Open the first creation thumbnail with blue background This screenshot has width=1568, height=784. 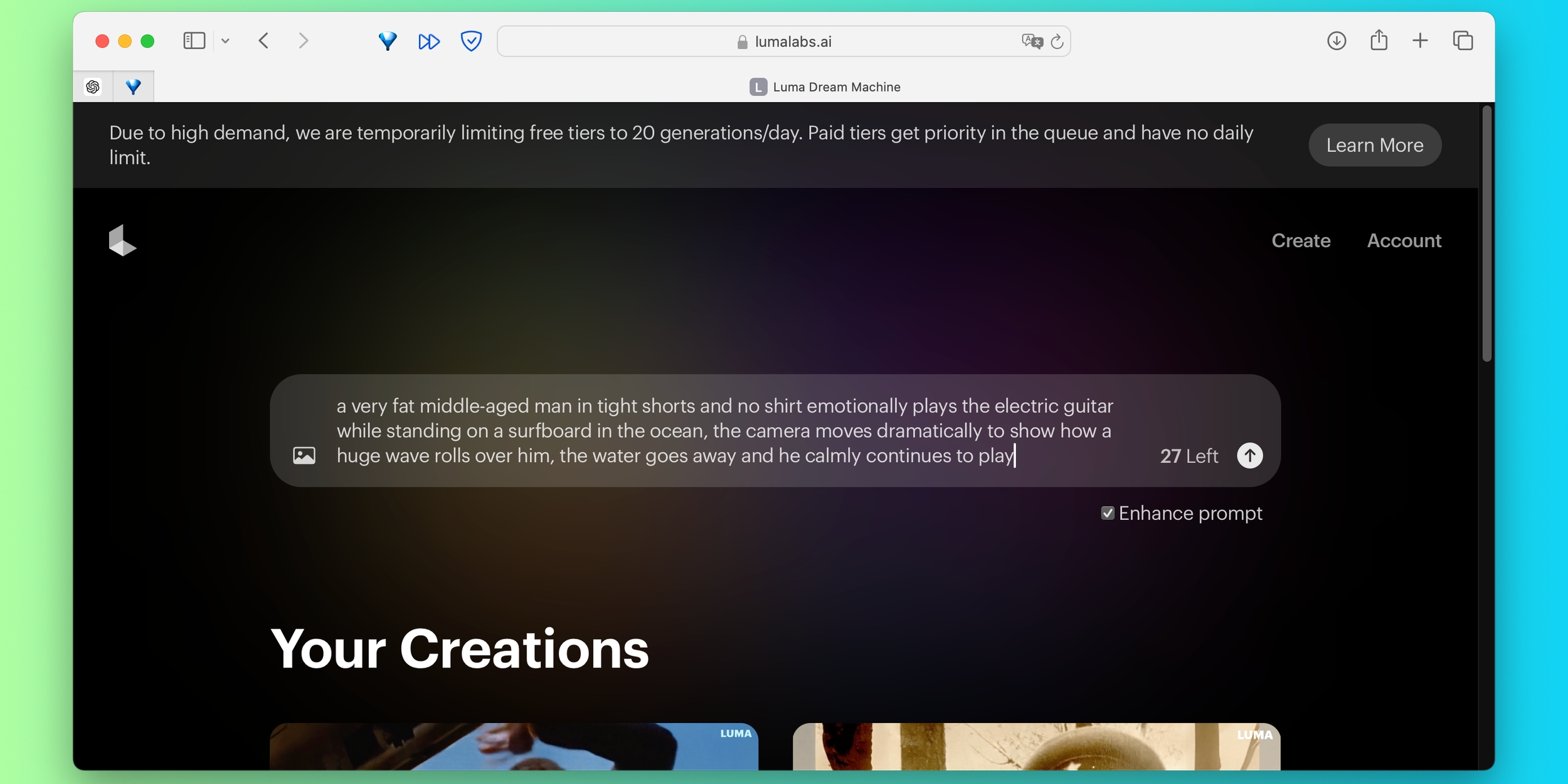(514, 746)
